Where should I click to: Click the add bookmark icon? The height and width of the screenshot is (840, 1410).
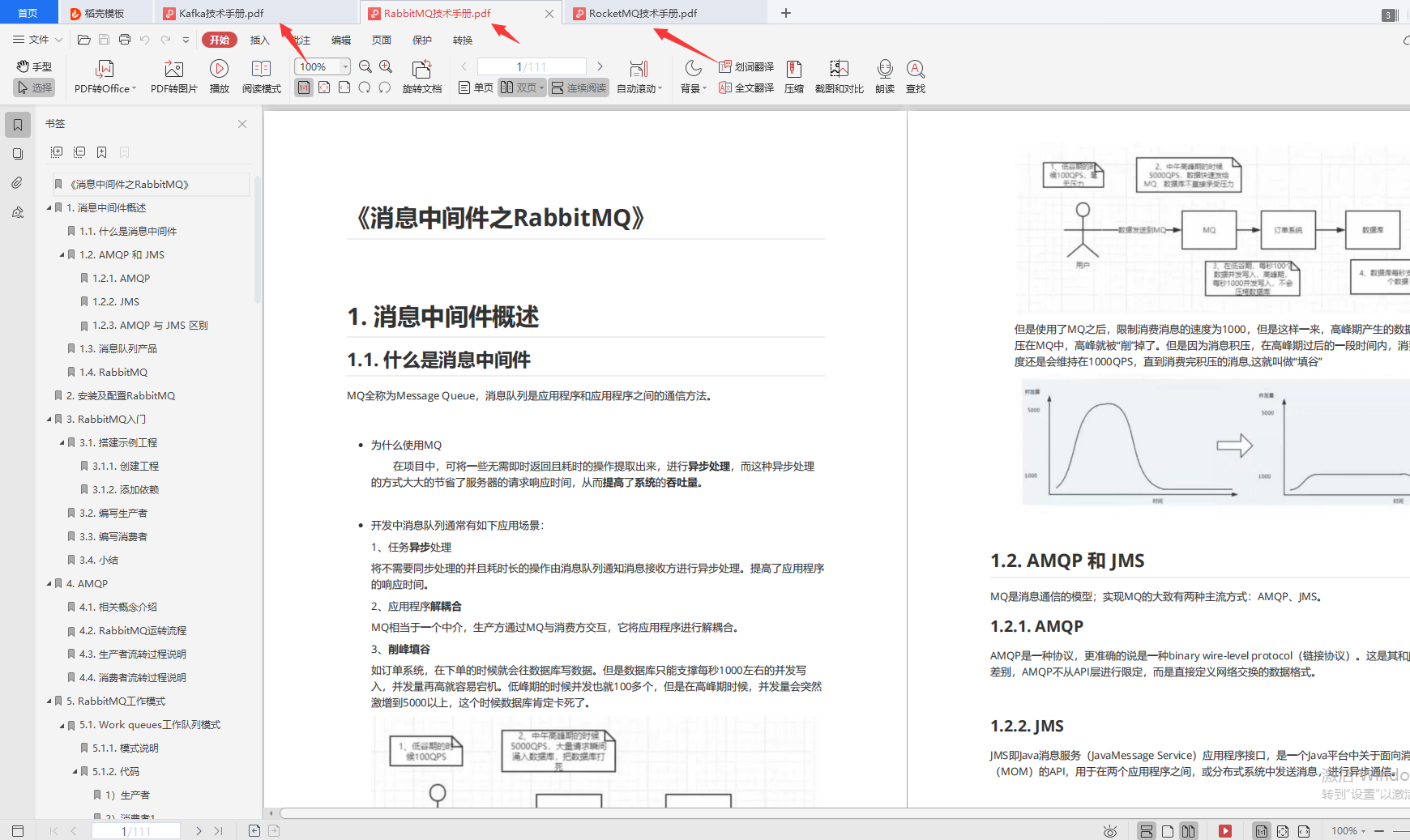click(x=101, y=151)
